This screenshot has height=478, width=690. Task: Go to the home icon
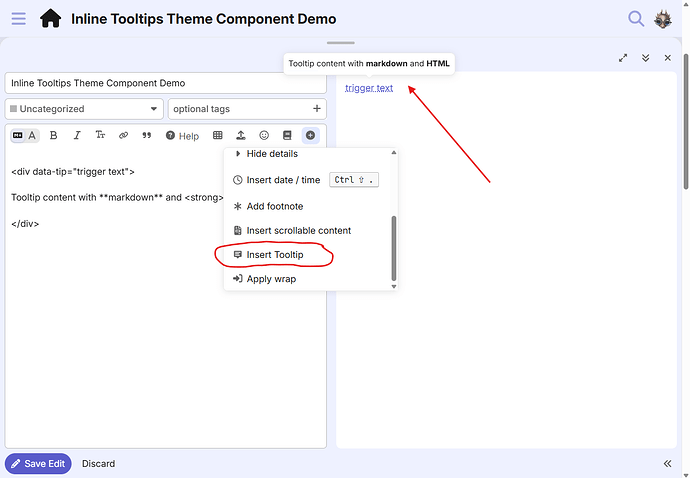(x=51, y=19)
